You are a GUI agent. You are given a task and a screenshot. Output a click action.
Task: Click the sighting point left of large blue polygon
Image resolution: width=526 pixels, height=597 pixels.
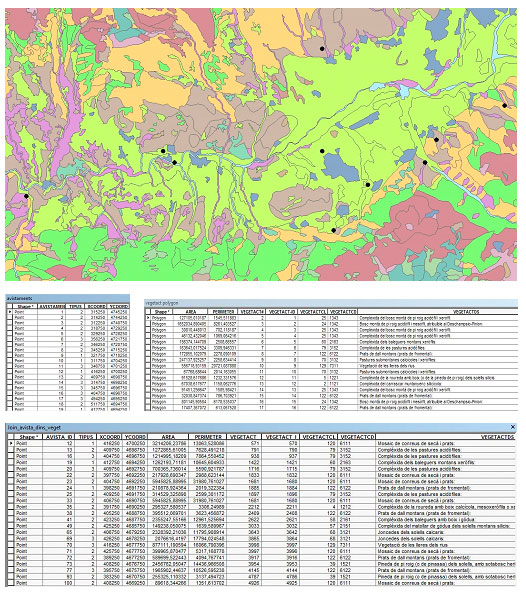322,151
